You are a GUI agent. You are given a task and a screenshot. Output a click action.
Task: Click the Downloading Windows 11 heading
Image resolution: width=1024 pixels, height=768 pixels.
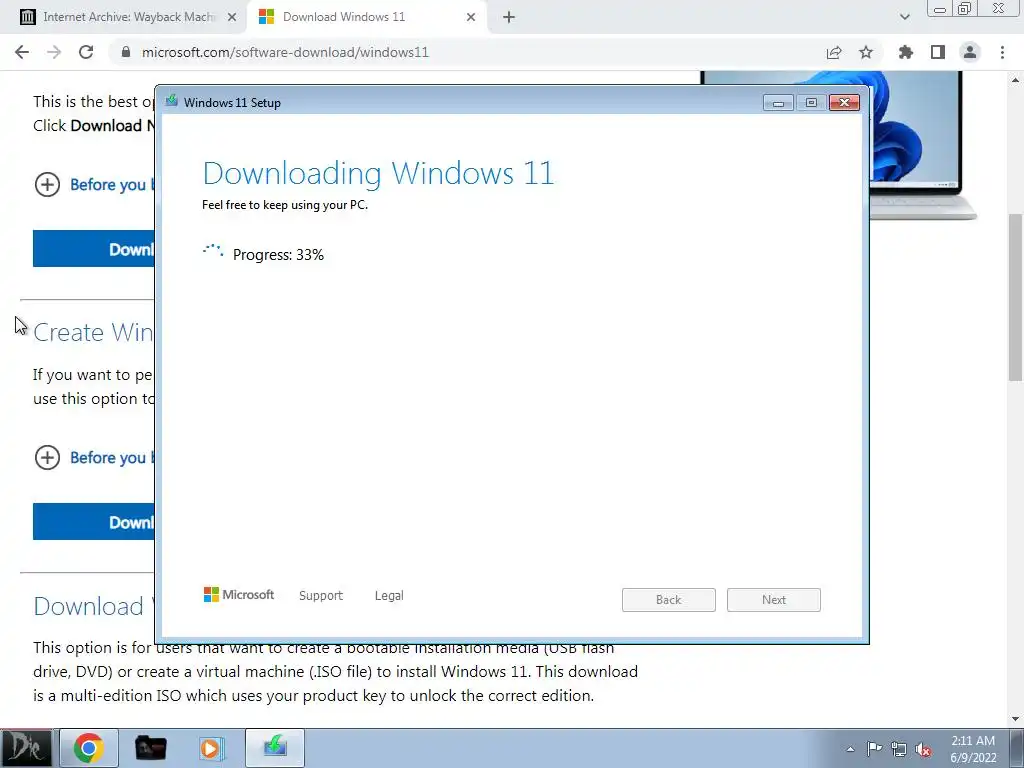[x=378, y=174]
